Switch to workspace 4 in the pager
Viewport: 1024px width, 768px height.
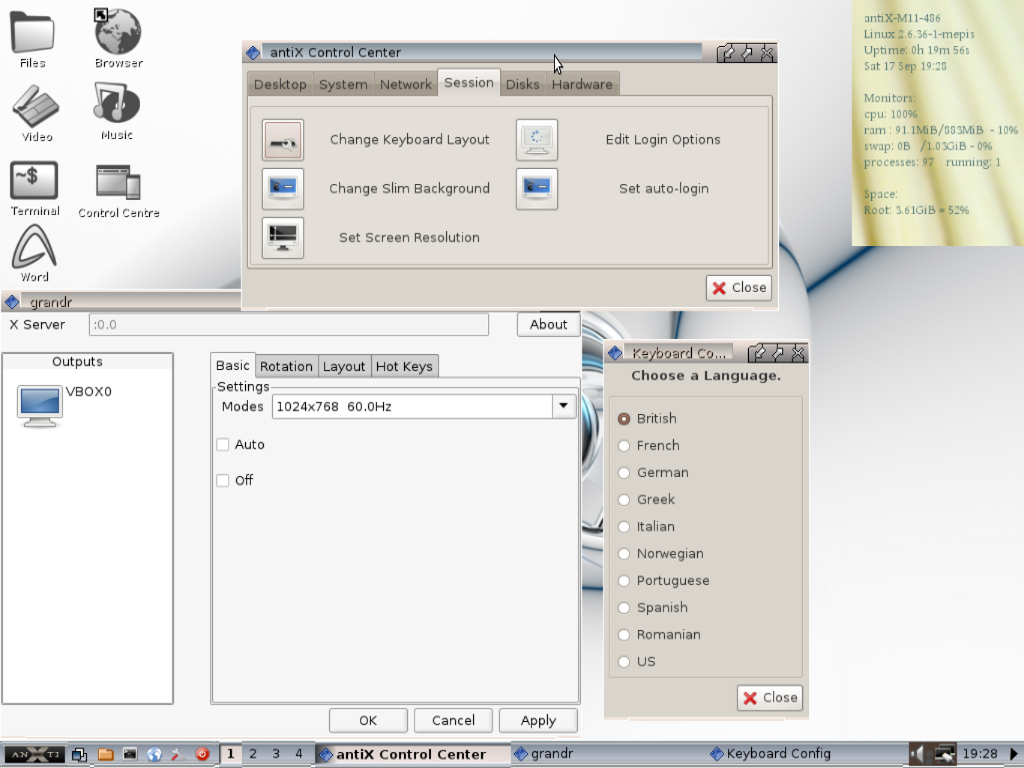[299, 754]
